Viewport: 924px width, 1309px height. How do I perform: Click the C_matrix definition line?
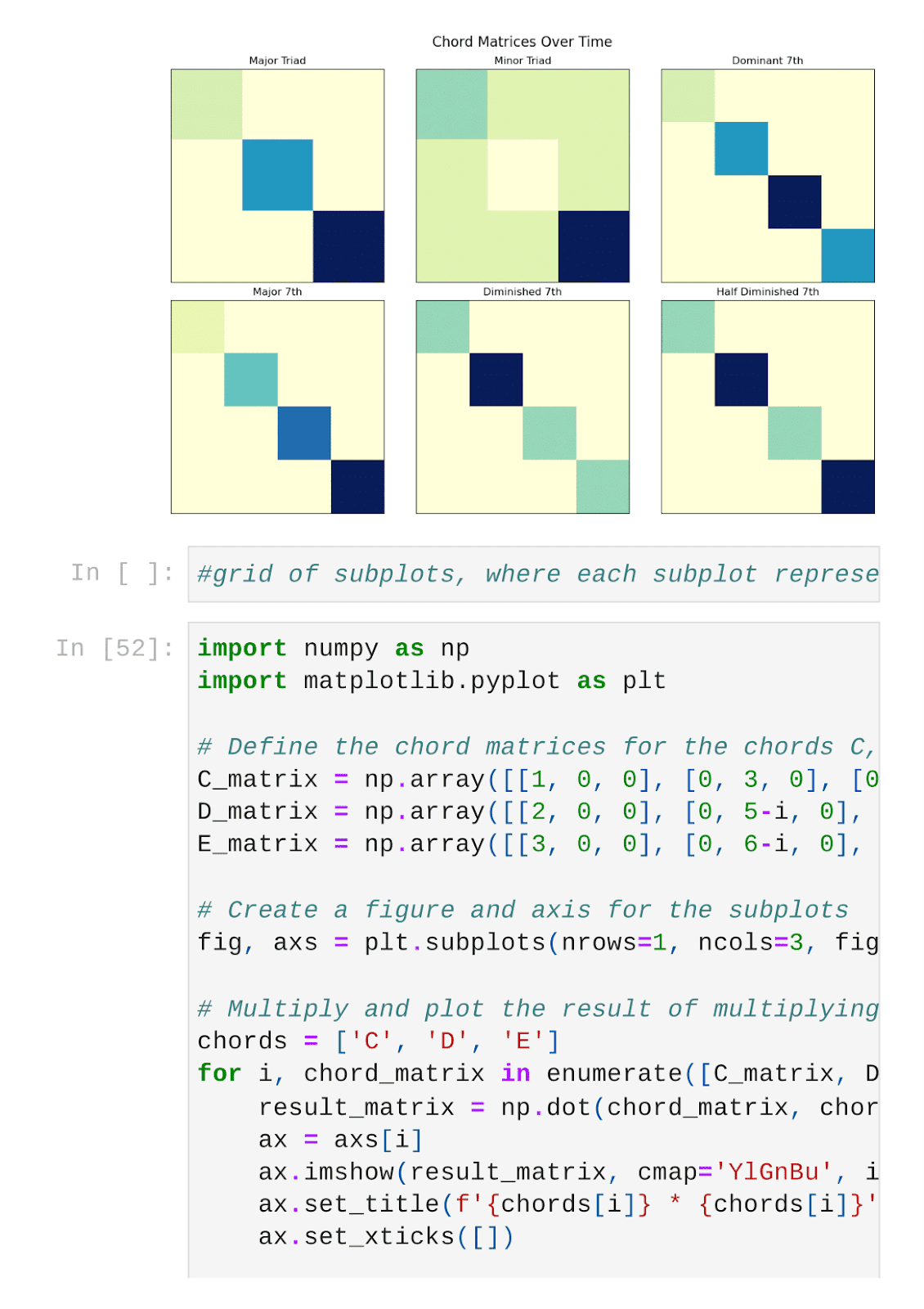538,779
